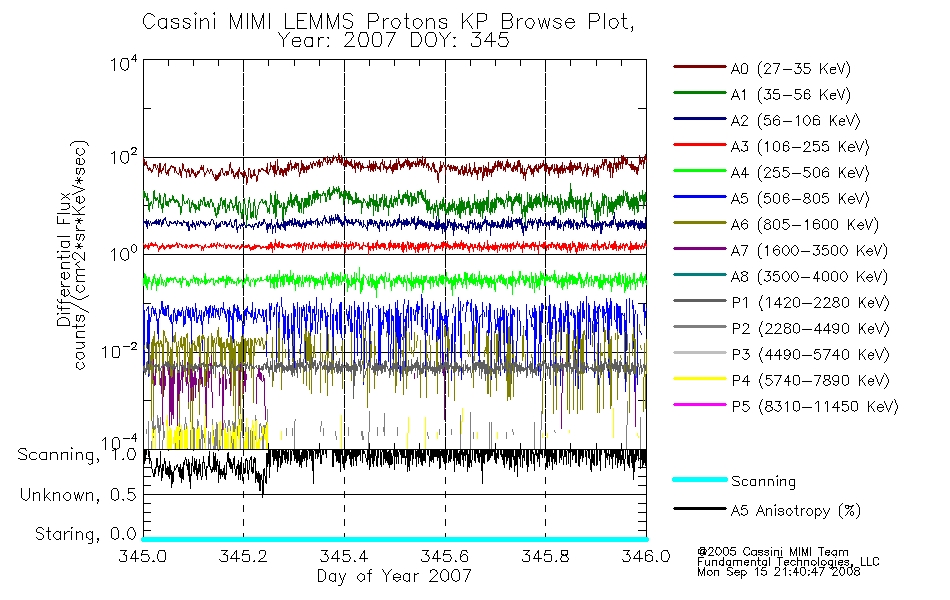950x600 pixels.
Task: Click the Fundamental Technologies, LLC text
Action: pos(788,562)
